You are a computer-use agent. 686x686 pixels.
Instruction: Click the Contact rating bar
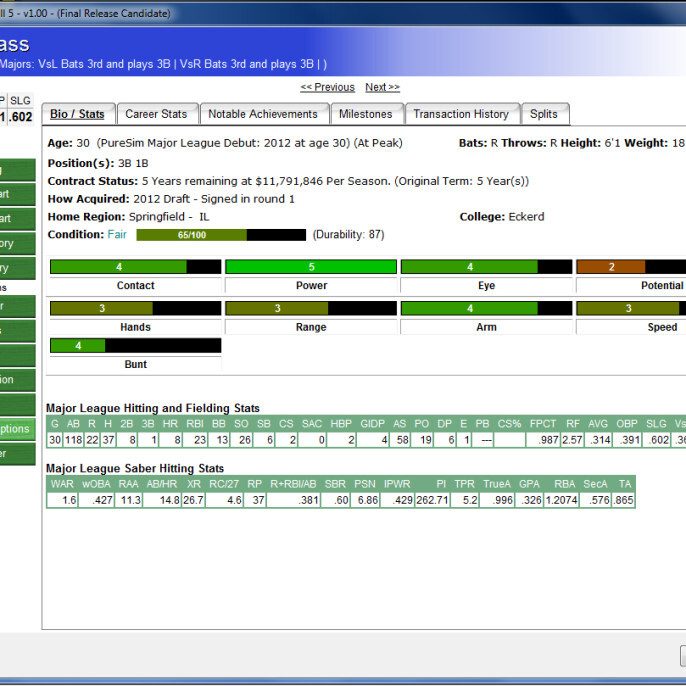135,267
